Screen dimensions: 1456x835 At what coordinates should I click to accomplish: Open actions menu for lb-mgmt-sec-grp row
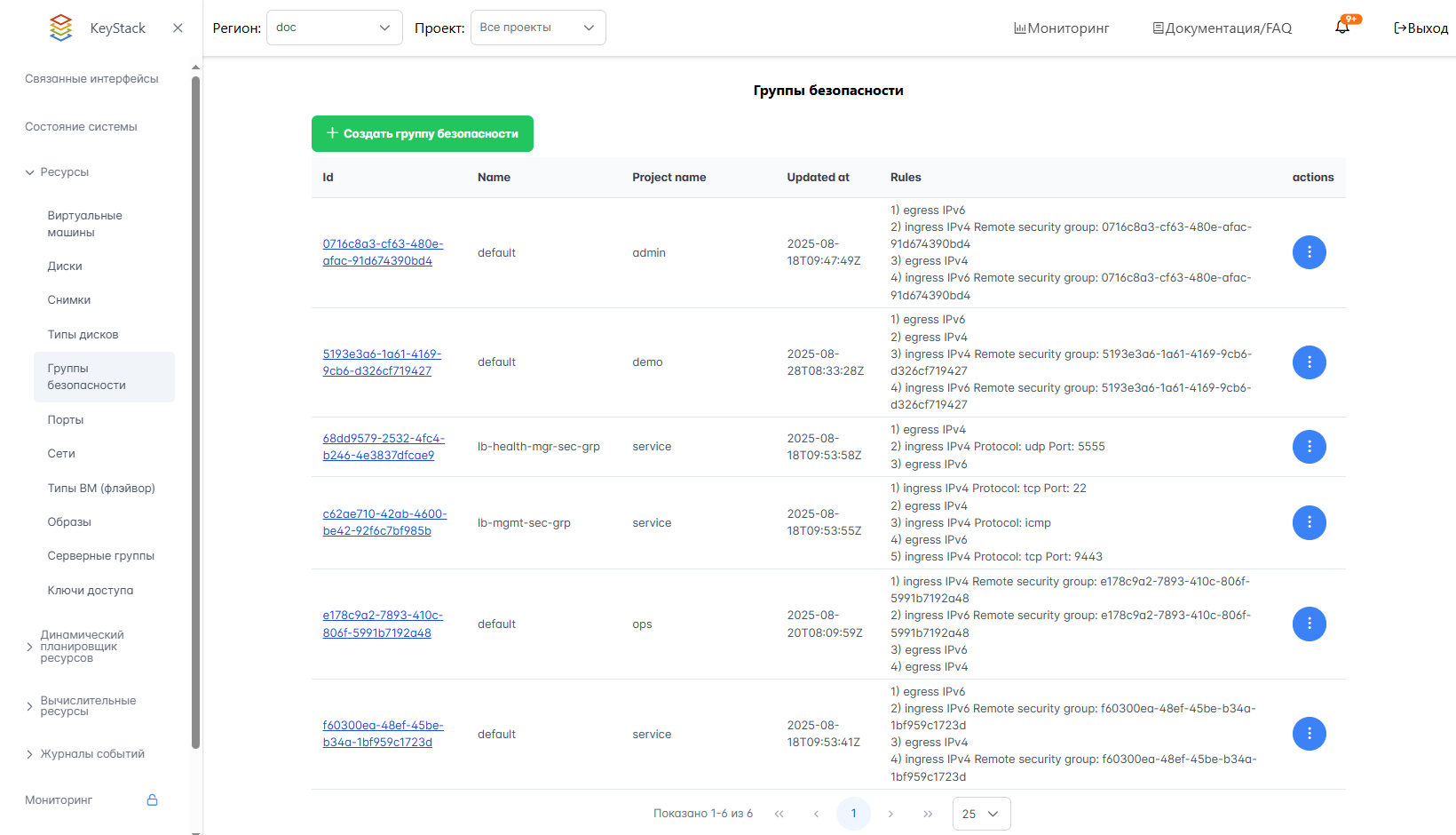coord(1309,522)
